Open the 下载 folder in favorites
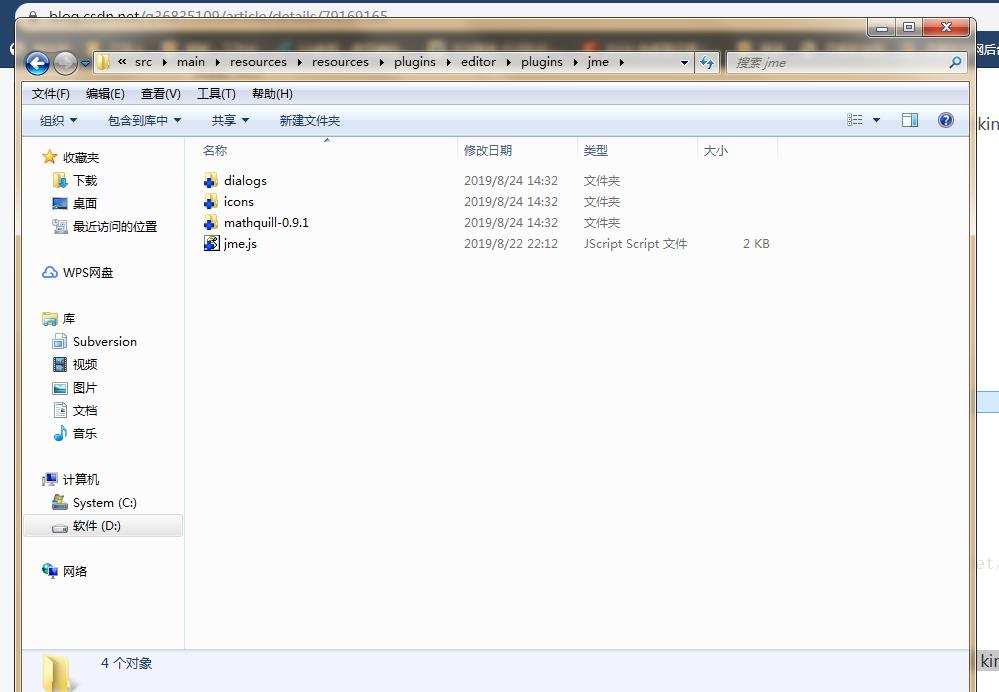The image size is (999, 692). tap(83, 180)
